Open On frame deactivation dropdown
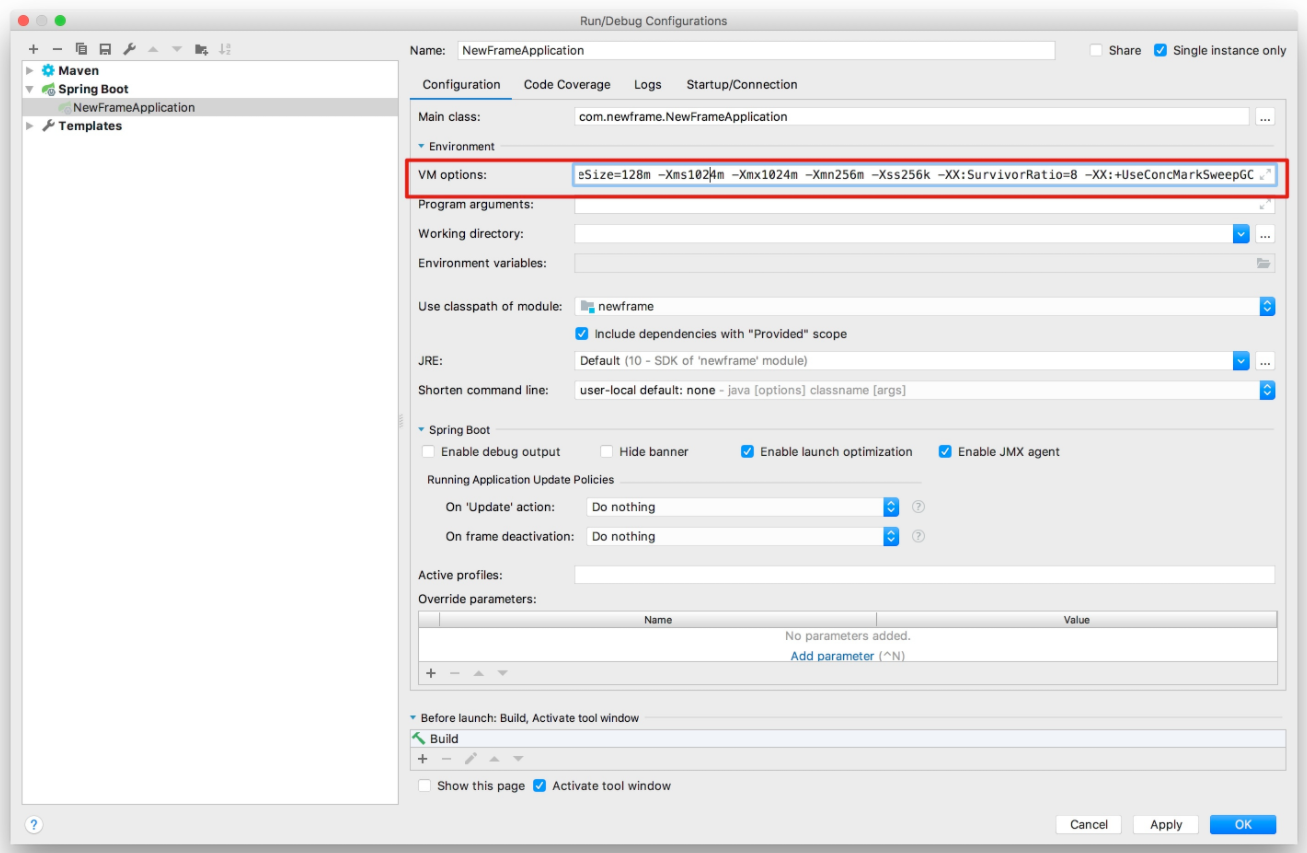This screenshot has height=853, width=1307. point(891,536)
